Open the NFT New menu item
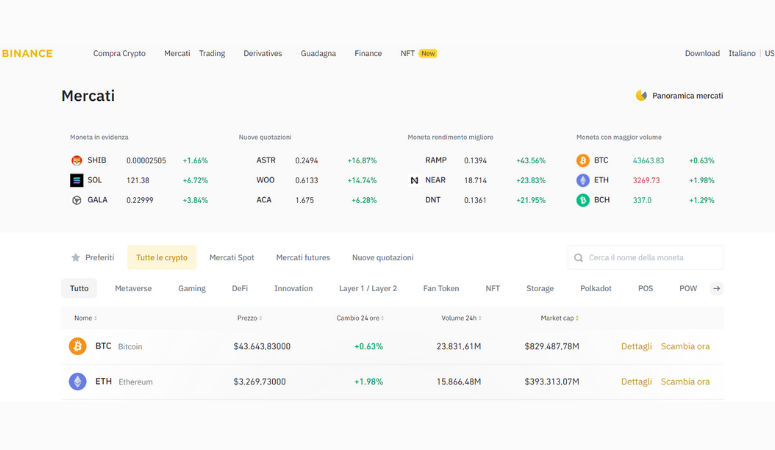The image size is (775, 450). (418, 53)
